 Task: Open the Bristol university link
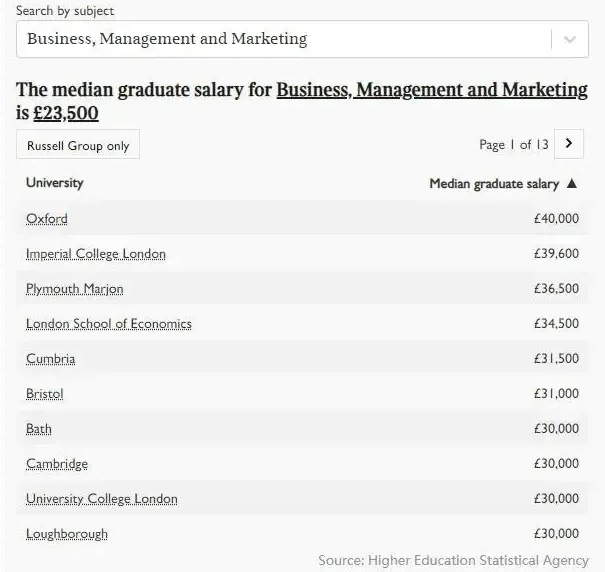(45, 394)
